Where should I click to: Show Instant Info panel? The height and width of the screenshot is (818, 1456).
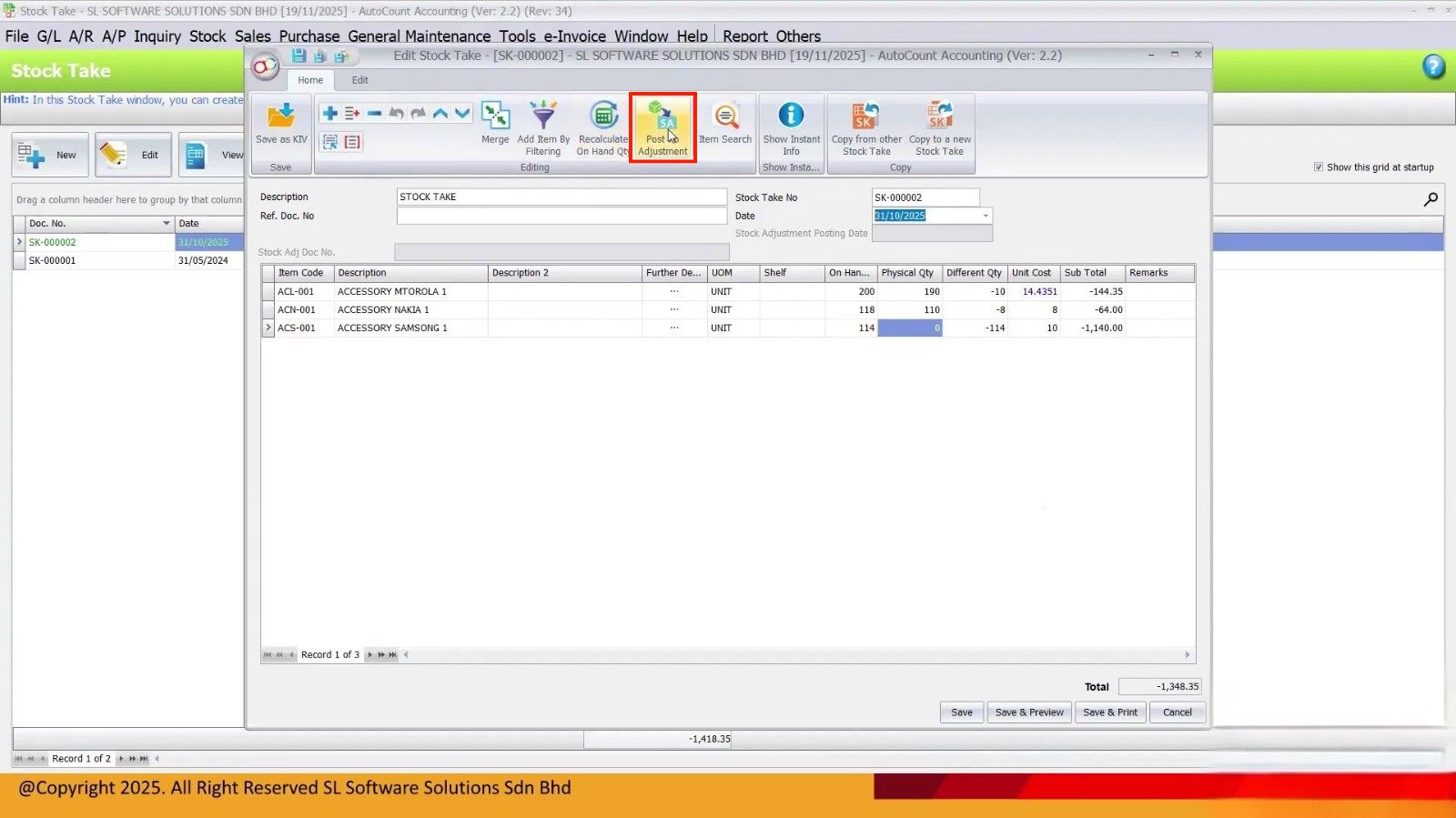point(791,118)
